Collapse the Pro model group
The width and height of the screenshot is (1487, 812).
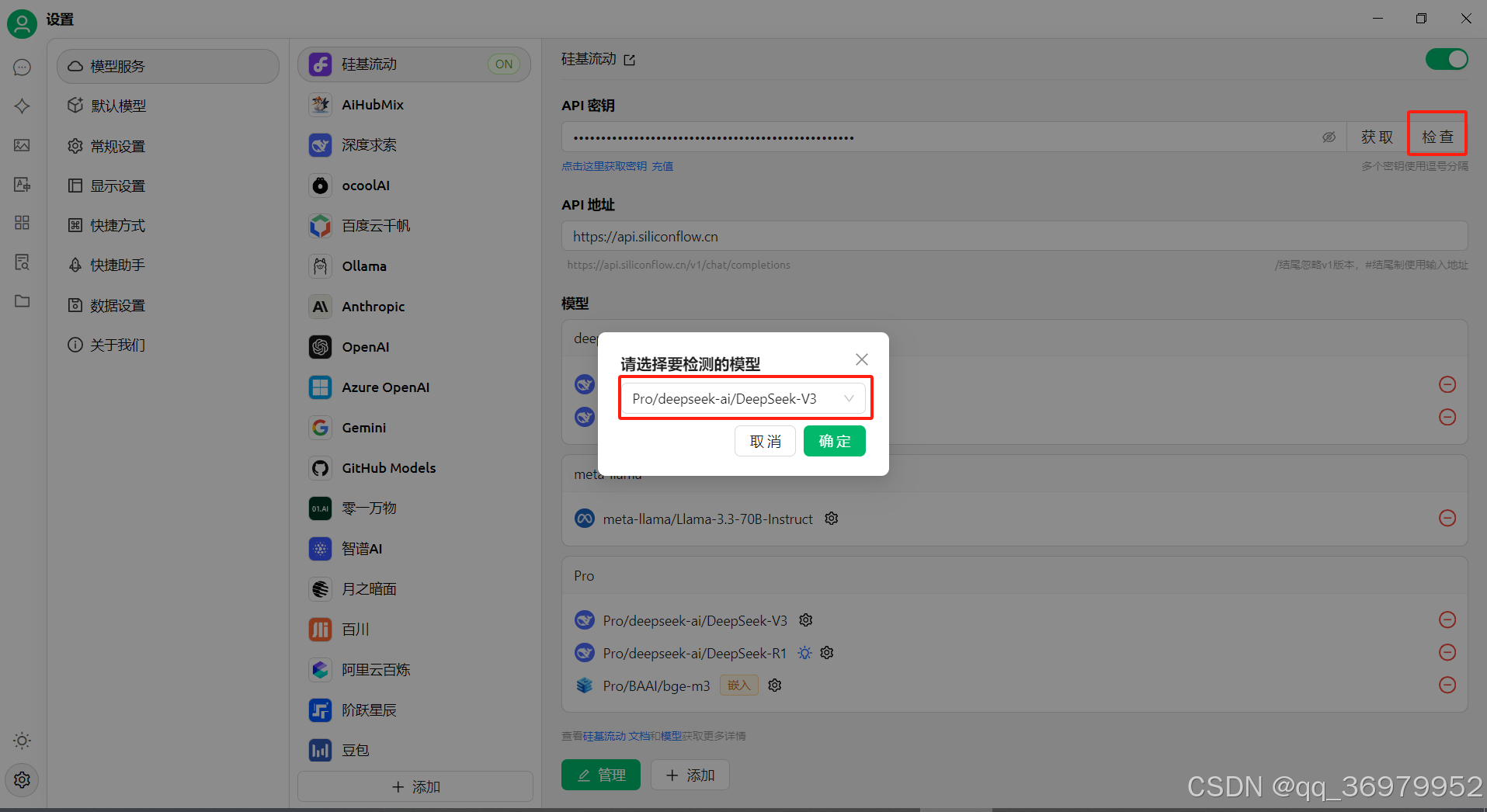[1014, 575]
